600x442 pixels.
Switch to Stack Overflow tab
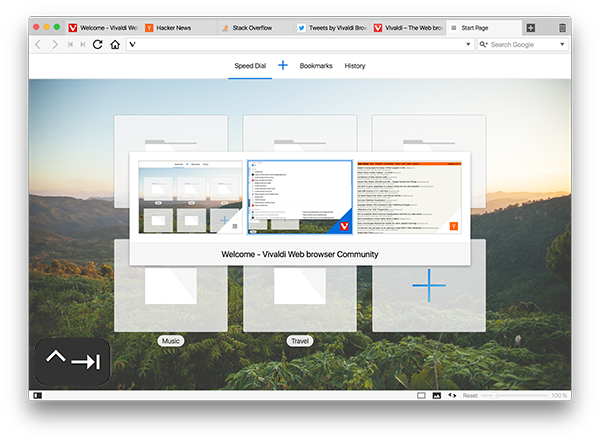click(256, 28)
